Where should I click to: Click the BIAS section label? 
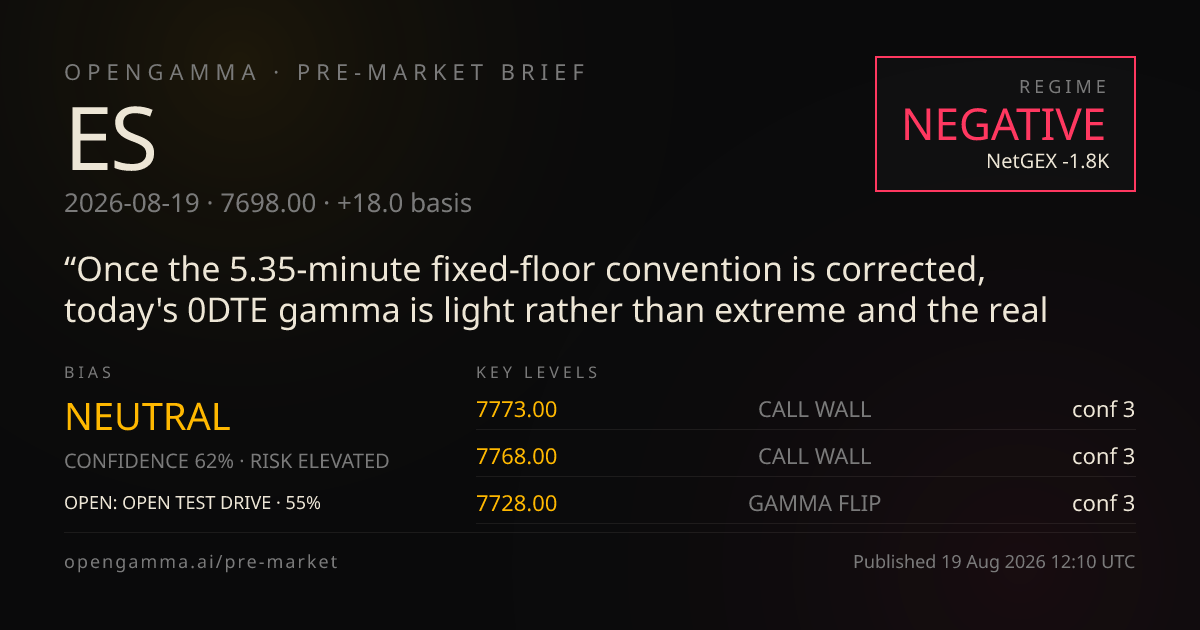tap(88, 373)
